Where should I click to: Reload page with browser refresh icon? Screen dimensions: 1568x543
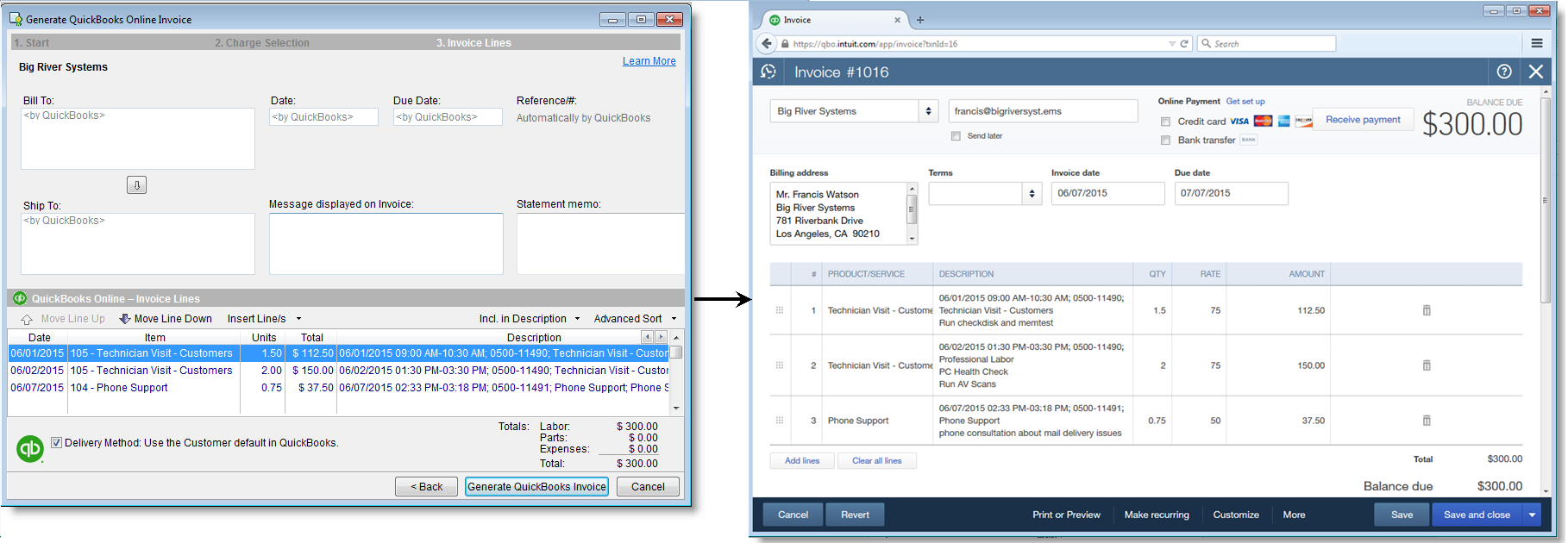pos(1184,44)
